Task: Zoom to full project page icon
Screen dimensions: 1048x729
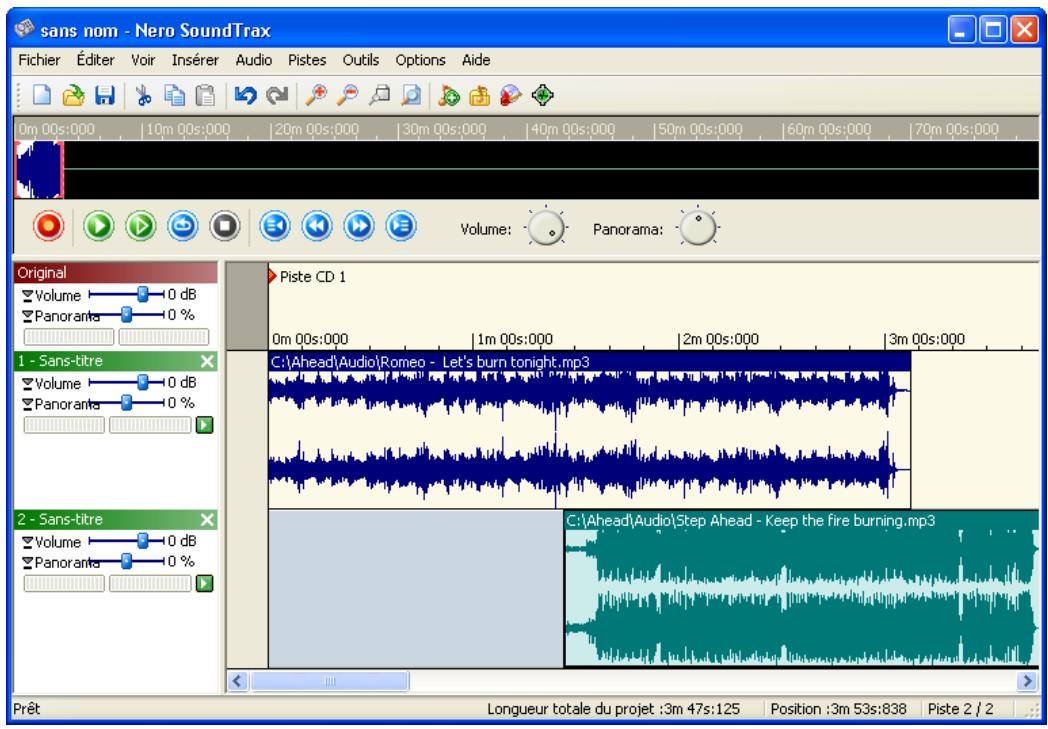Action: [x=410, y=96]
